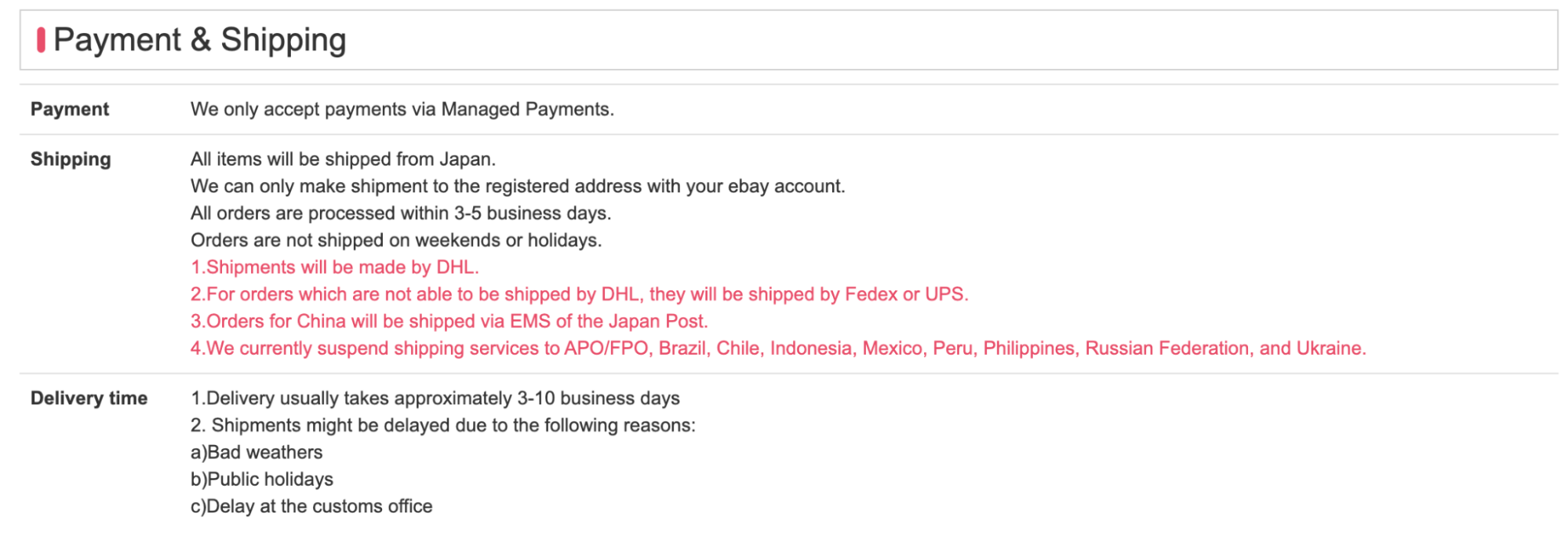
Task: Select the bold Shipping row label
Action: [71, 159]
